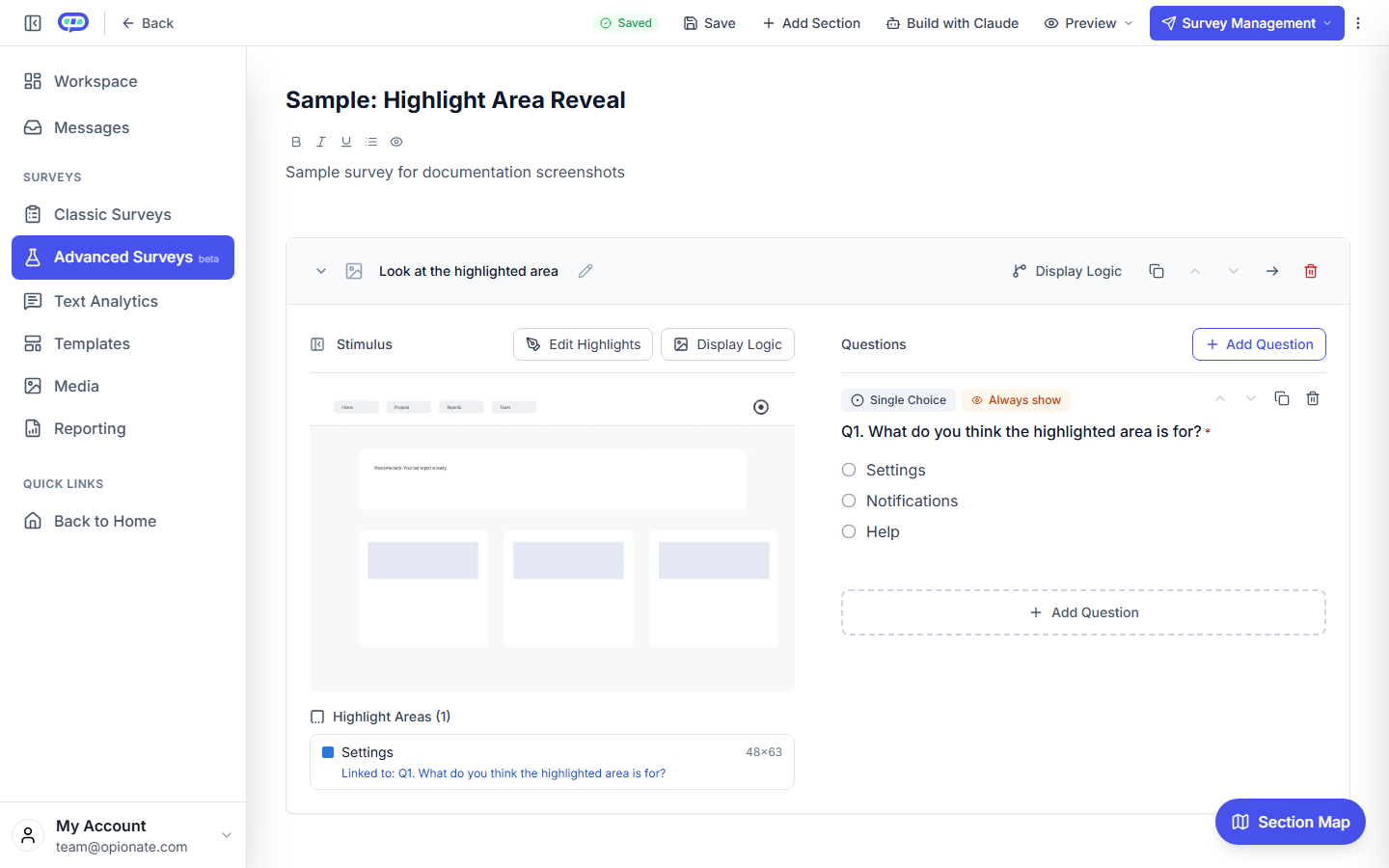
Task: Move question Q1 up
Action: pyautogui.click(x=1220, y=398)
